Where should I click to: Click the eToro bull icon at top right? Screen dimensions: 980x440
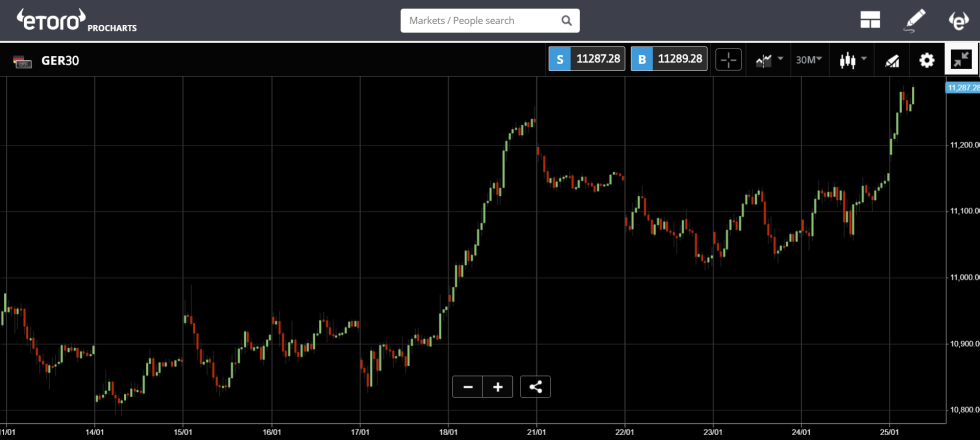(x=957, y=20)
